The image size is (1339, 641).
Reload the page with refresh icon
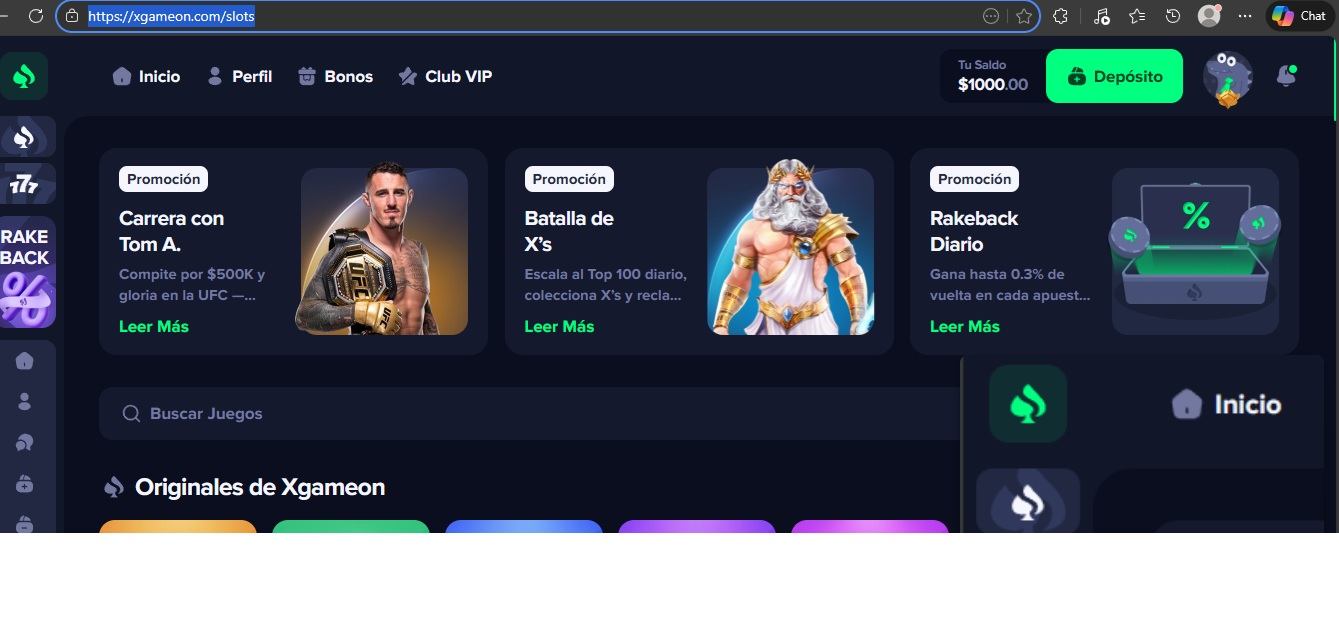[x=36, y=16]
